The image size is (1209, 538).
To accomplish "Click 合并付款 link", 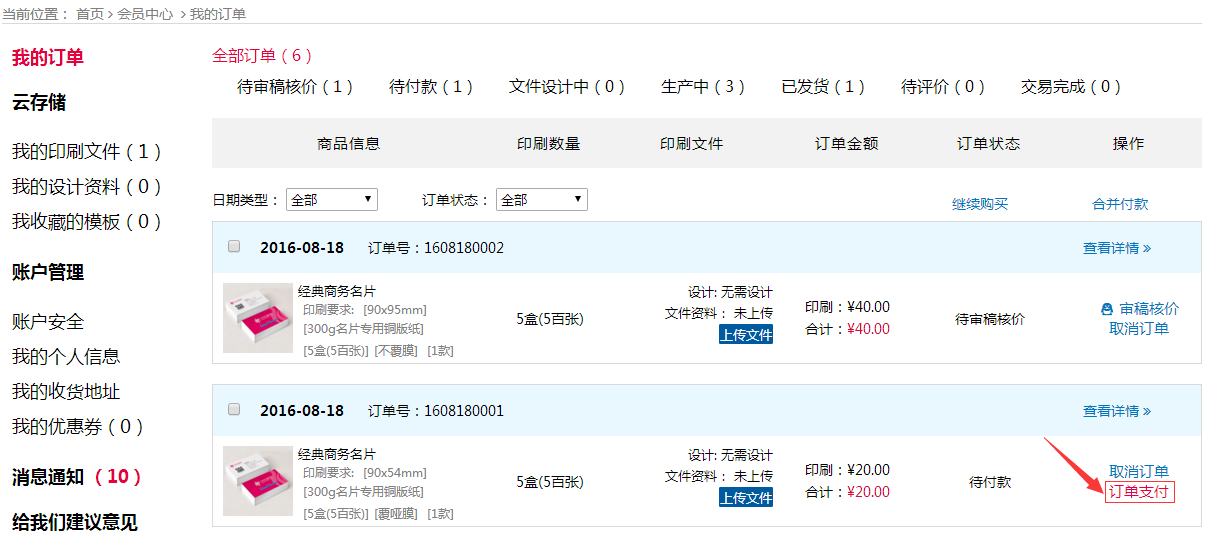I will coord(1120,204).
